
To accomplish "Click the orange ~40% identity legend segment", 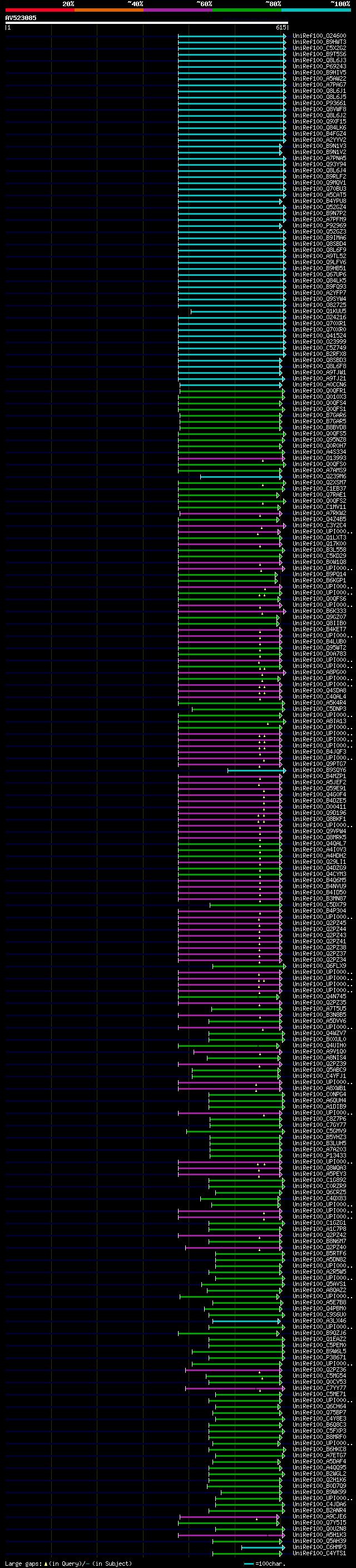I will pos(109,10).
